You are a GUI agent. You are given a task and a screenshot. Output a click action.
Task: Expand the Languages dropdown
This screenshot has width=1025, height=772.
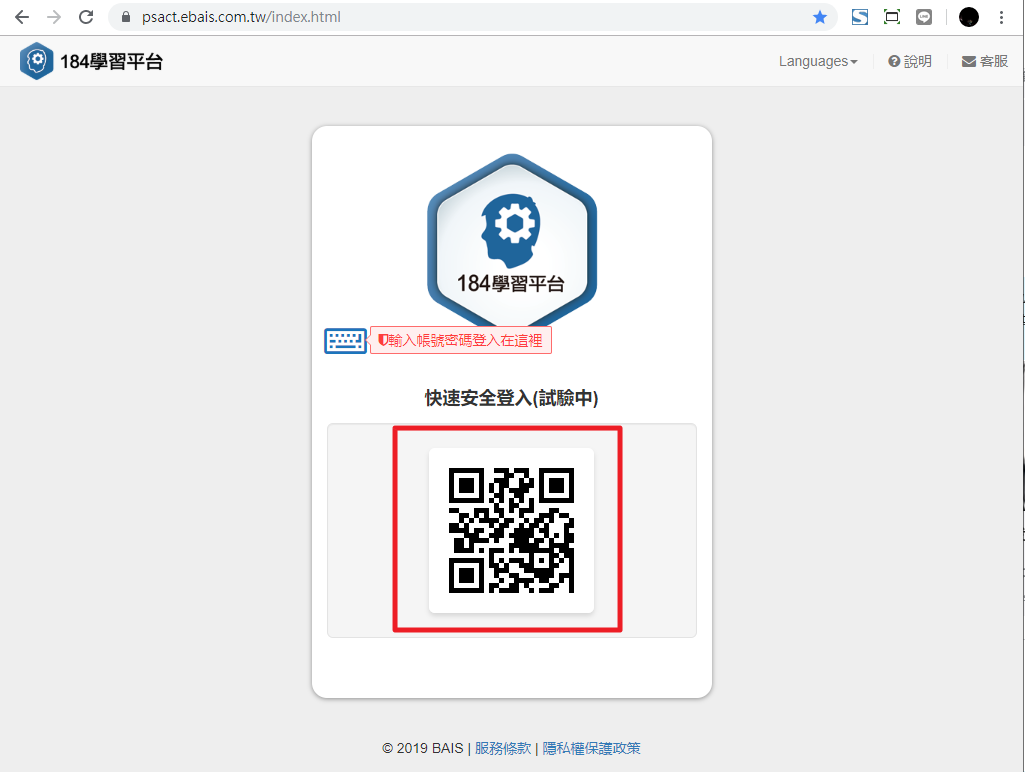tap(818, 61)
